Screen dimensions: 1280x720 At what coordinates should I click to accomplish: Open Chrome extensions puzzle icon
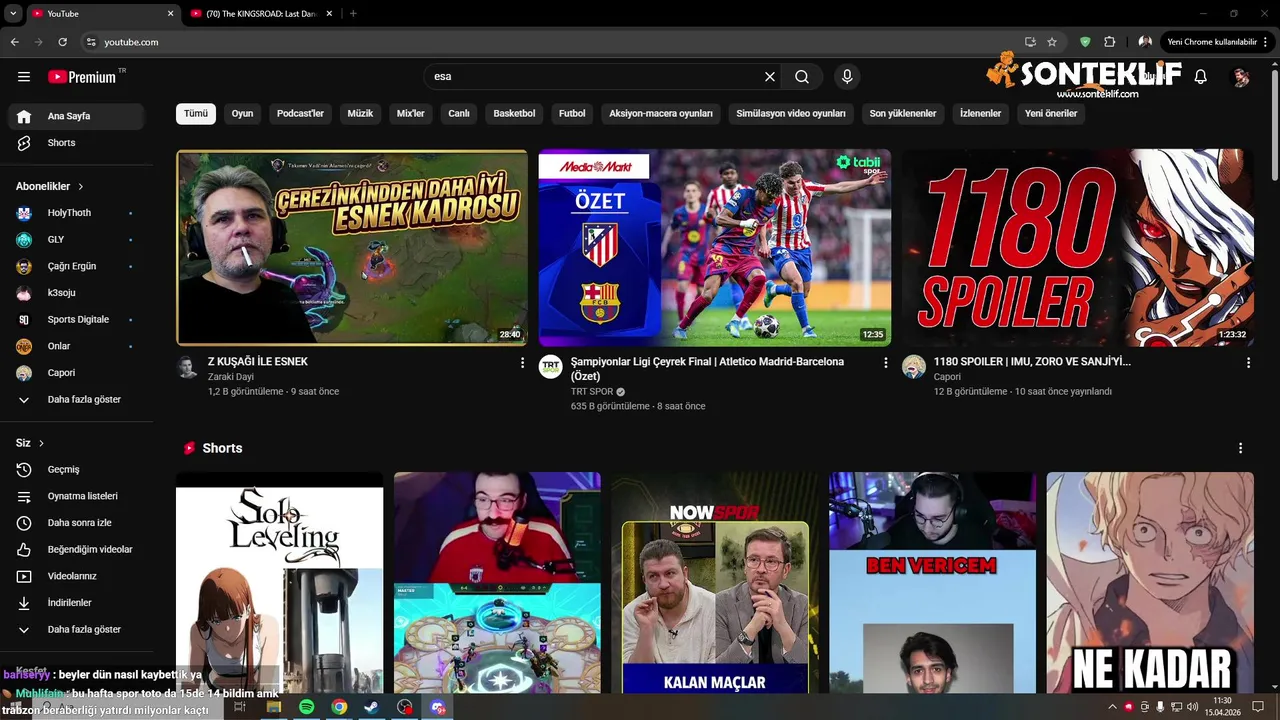1110,42
